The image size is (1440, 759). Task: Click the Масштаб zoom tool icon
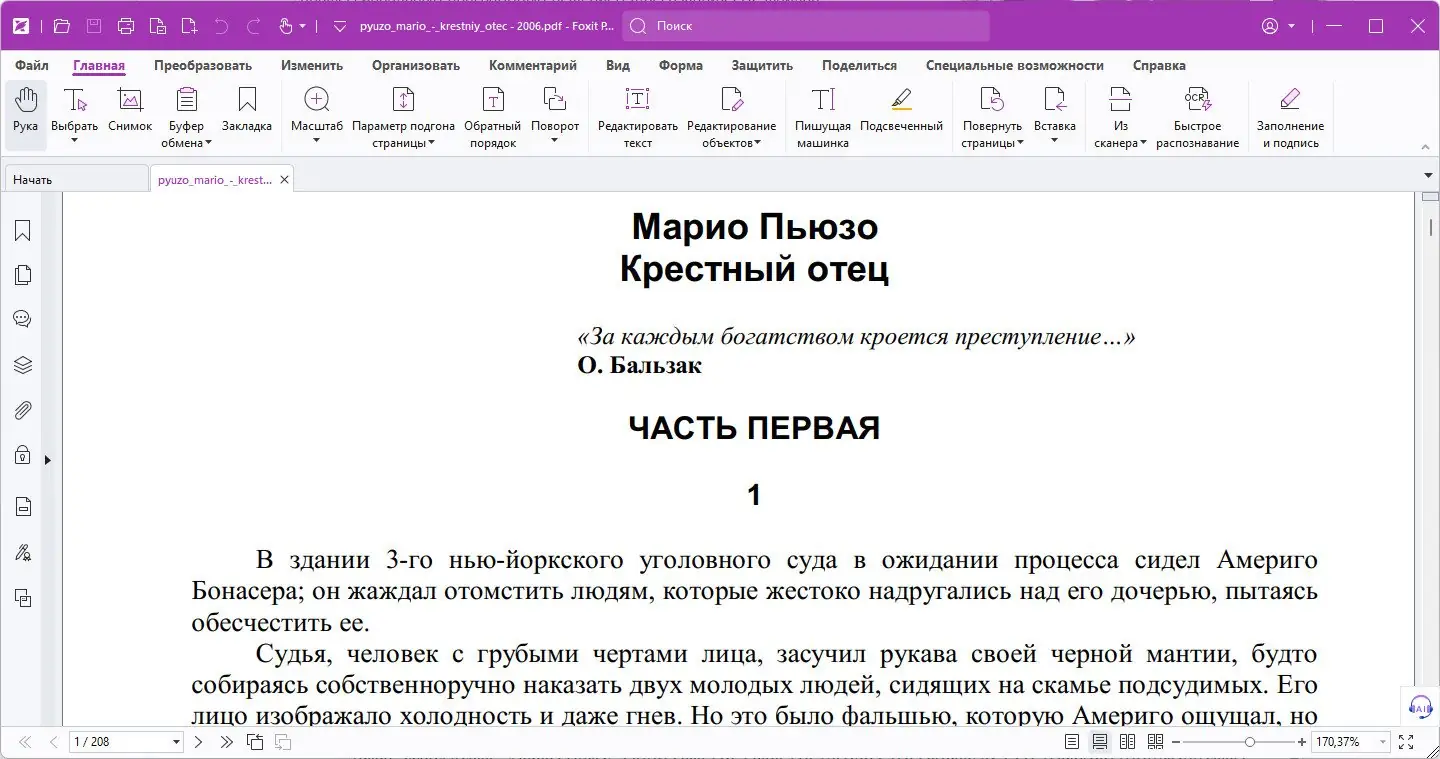(316, 99)
